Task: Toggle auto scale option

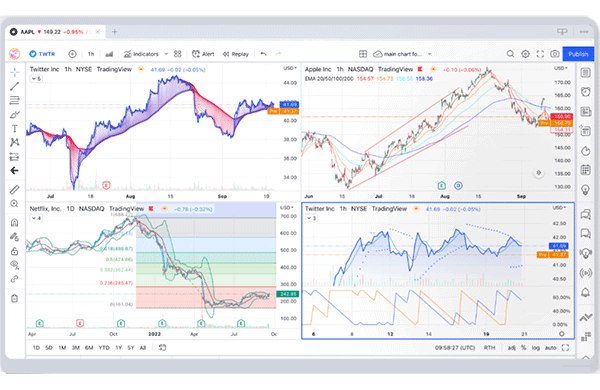Action: pos(550,348)
